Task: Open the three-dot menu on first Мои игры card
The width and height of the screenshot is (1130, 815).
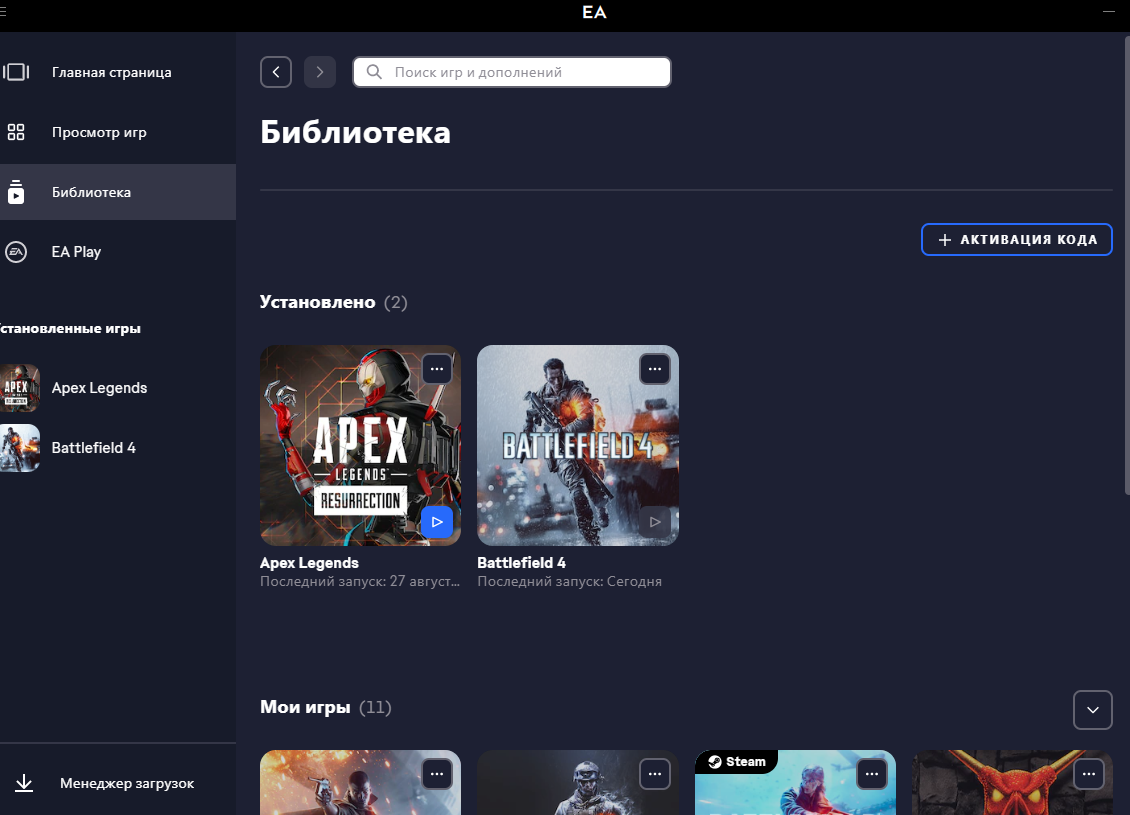Action: (437, 774)
